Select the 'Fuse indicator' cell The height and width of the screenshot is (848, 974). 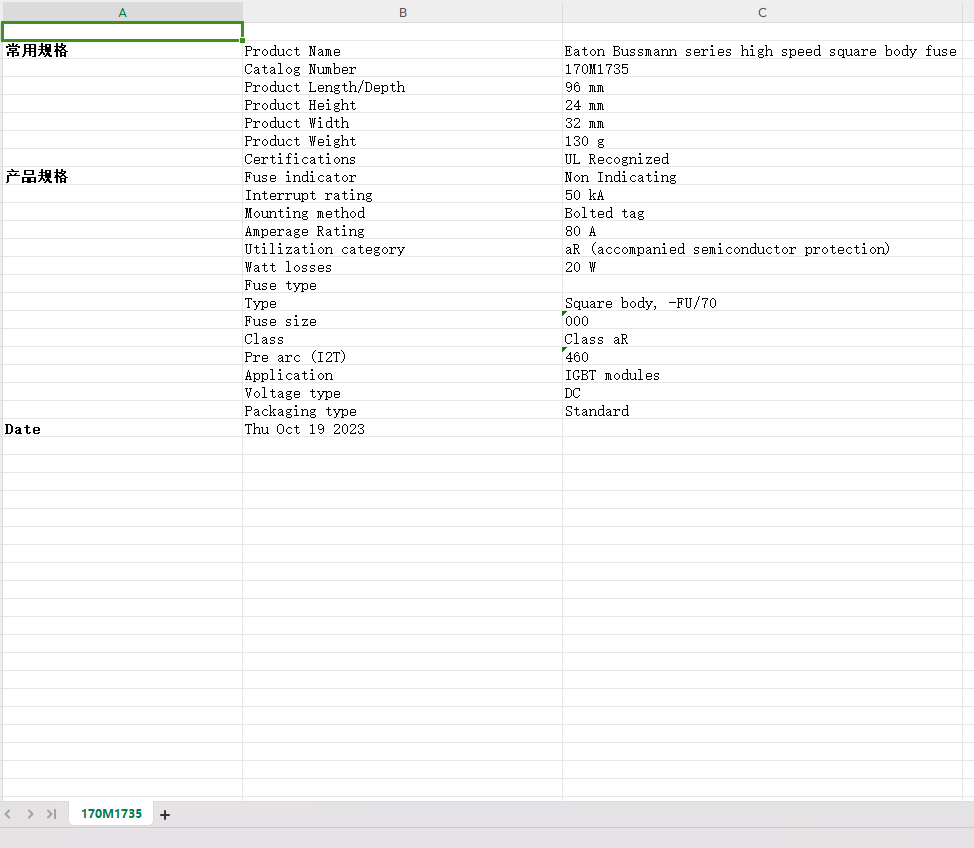coord(403,177)
